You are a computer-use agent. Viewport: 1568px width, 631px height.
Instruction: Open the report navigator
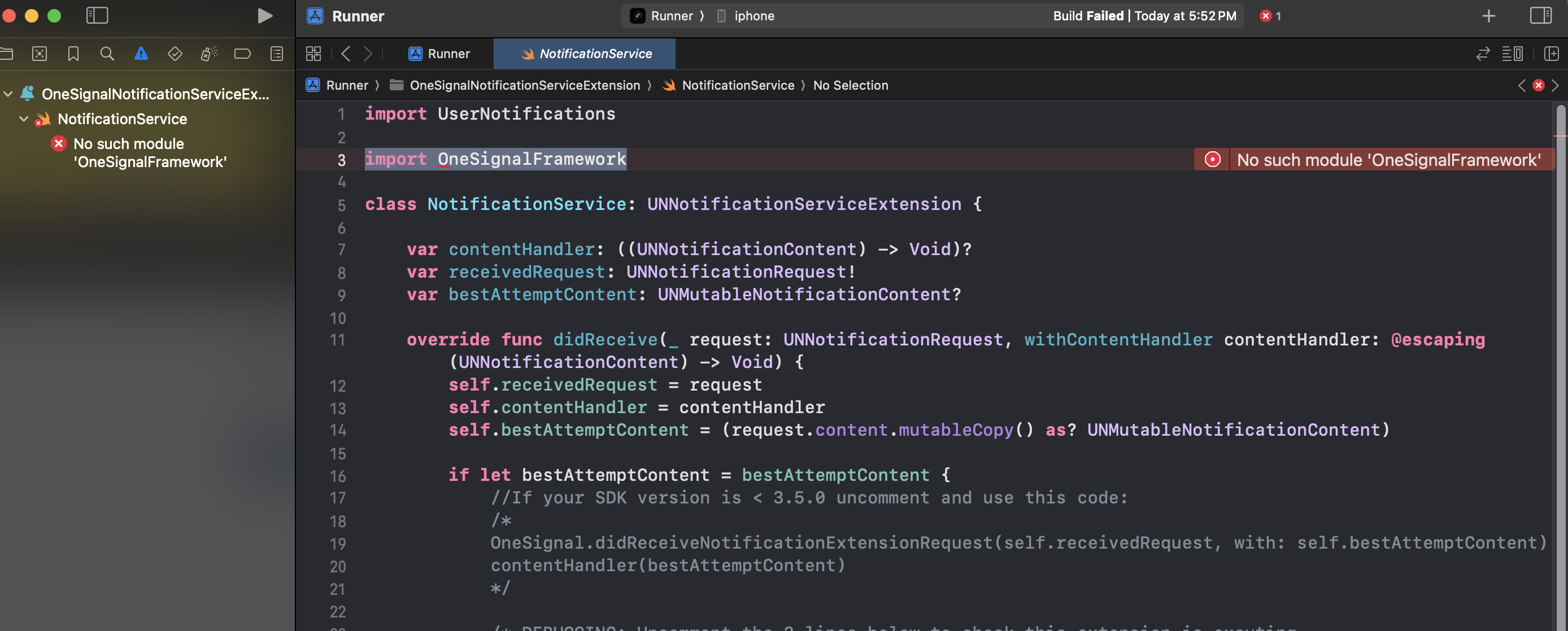click(x=276, y=54)
